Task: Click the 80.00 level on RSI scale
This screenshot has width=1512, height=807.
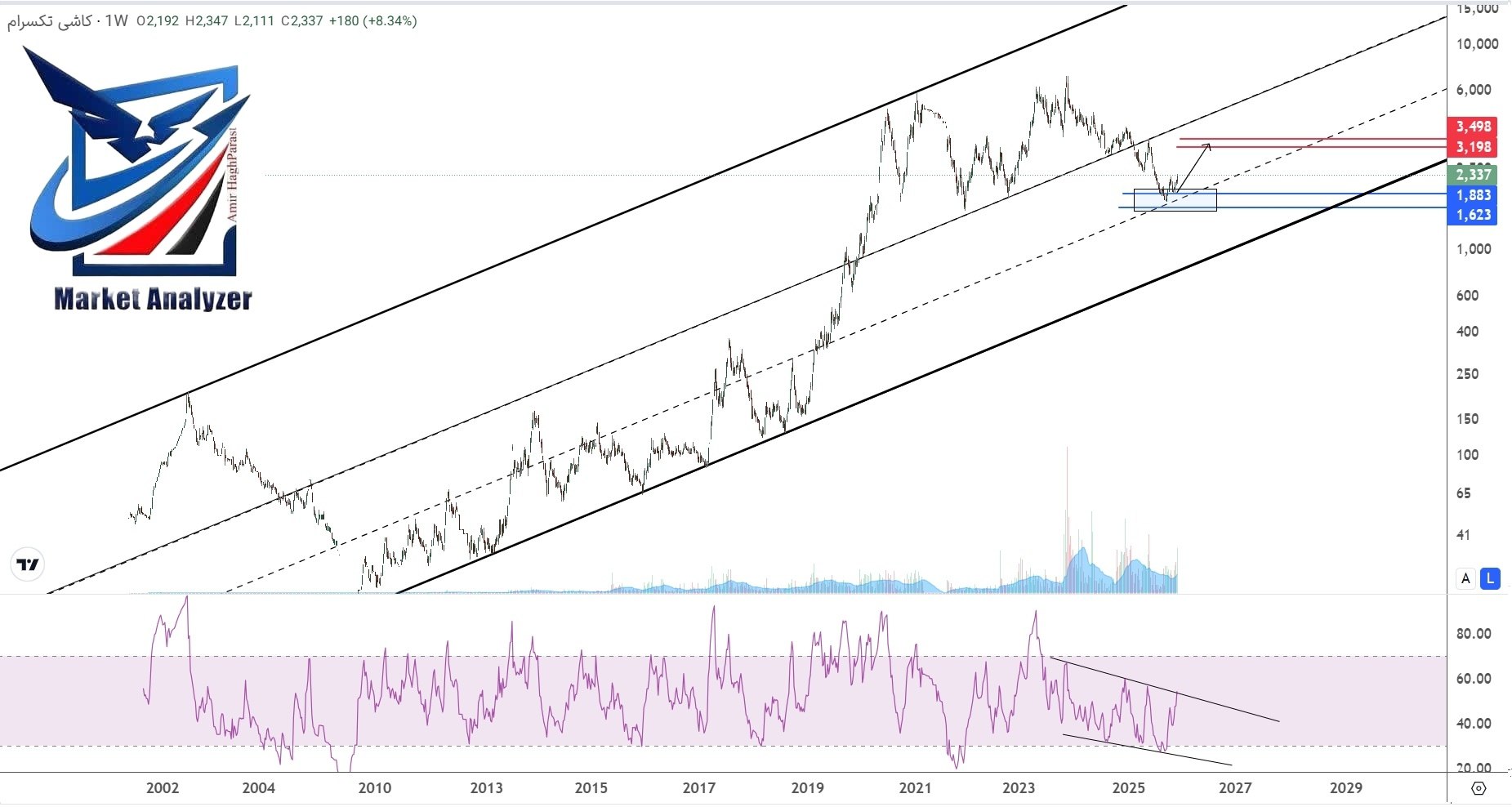Action: pyautogui.click(x=1474, y=634)
